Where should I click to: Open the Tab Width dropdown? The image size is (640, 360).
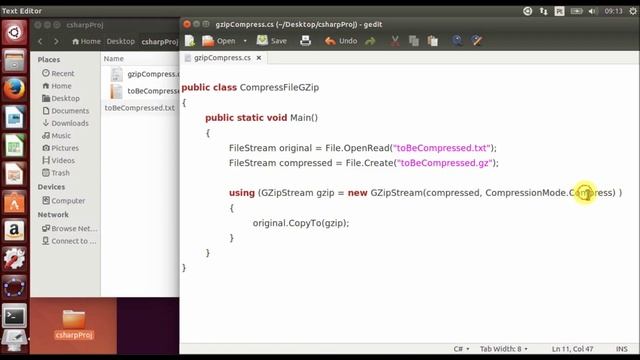(504, 349)
